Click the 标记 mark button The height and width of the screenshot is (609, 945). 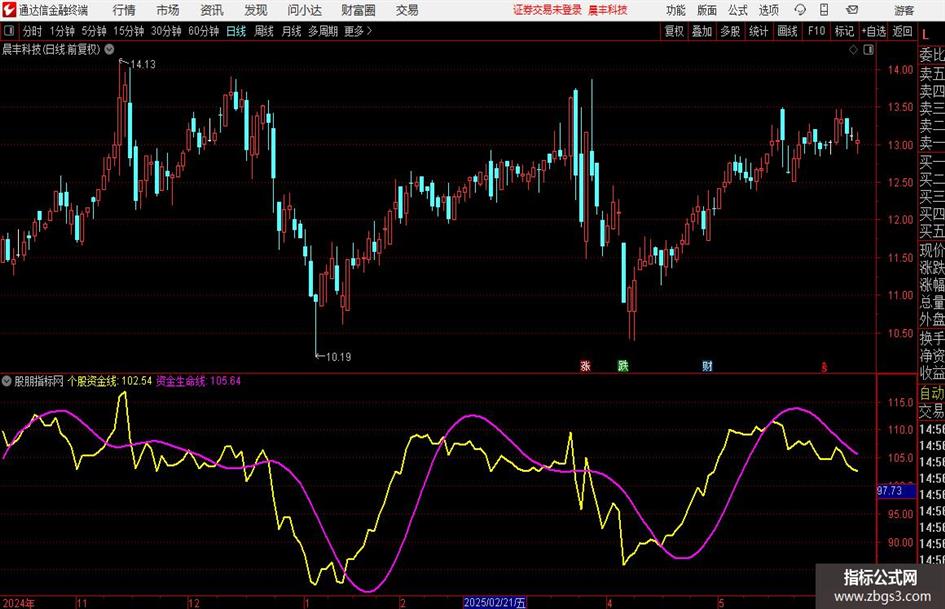click(844, 31)
